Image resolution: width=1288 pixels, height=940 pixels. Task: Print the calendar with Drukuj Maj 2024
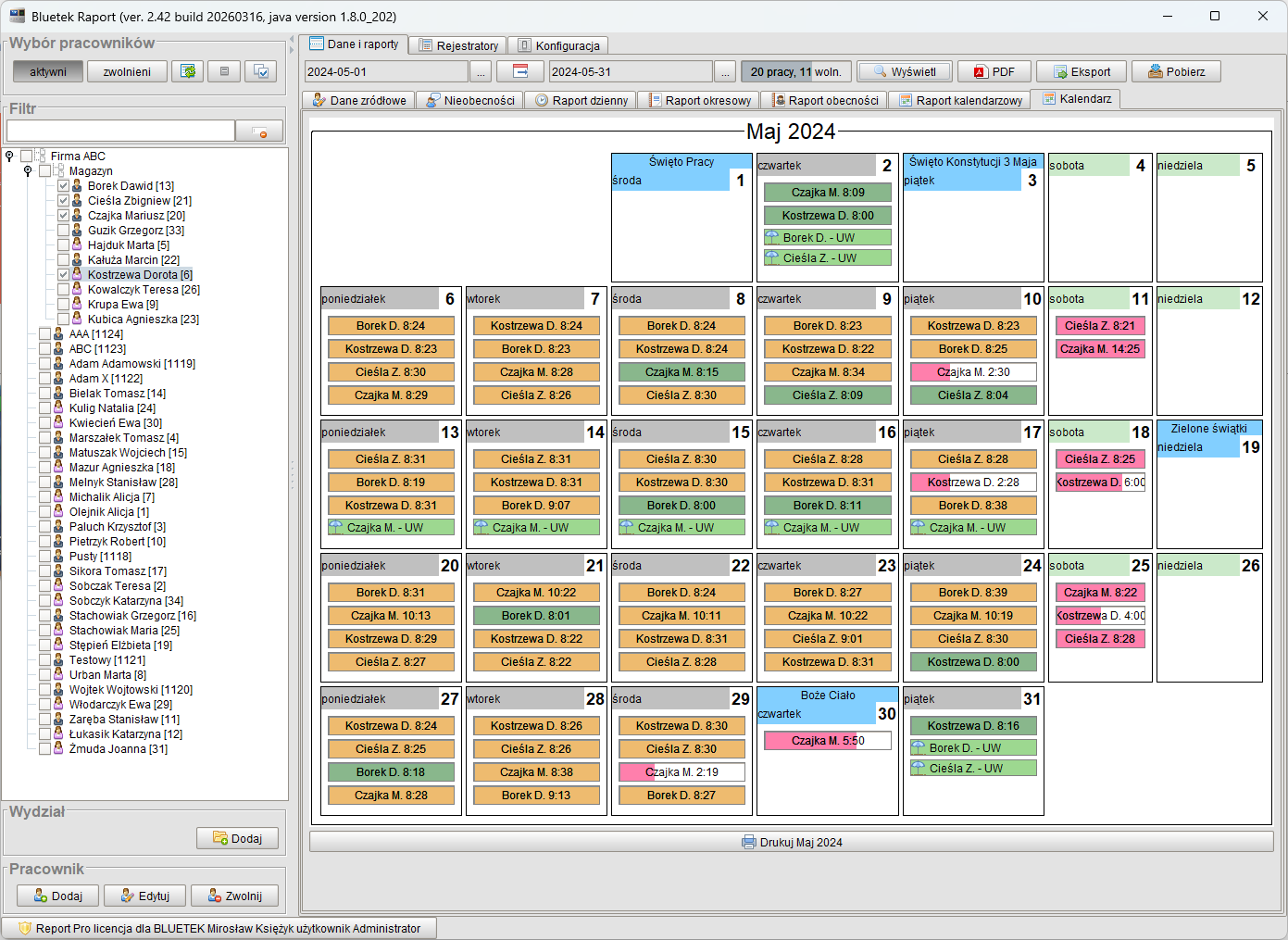[792, 842]
